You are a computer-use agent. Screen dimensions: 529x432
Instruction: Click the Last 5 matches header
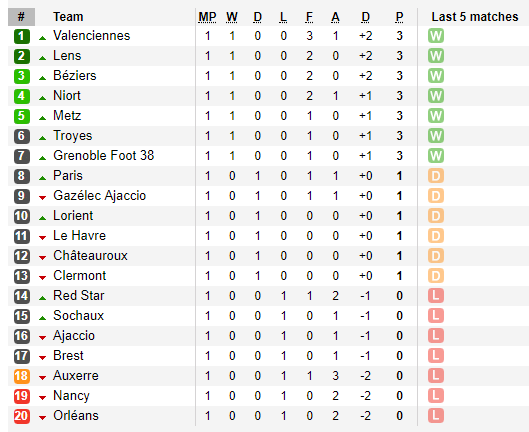click(x=475, y=17)
